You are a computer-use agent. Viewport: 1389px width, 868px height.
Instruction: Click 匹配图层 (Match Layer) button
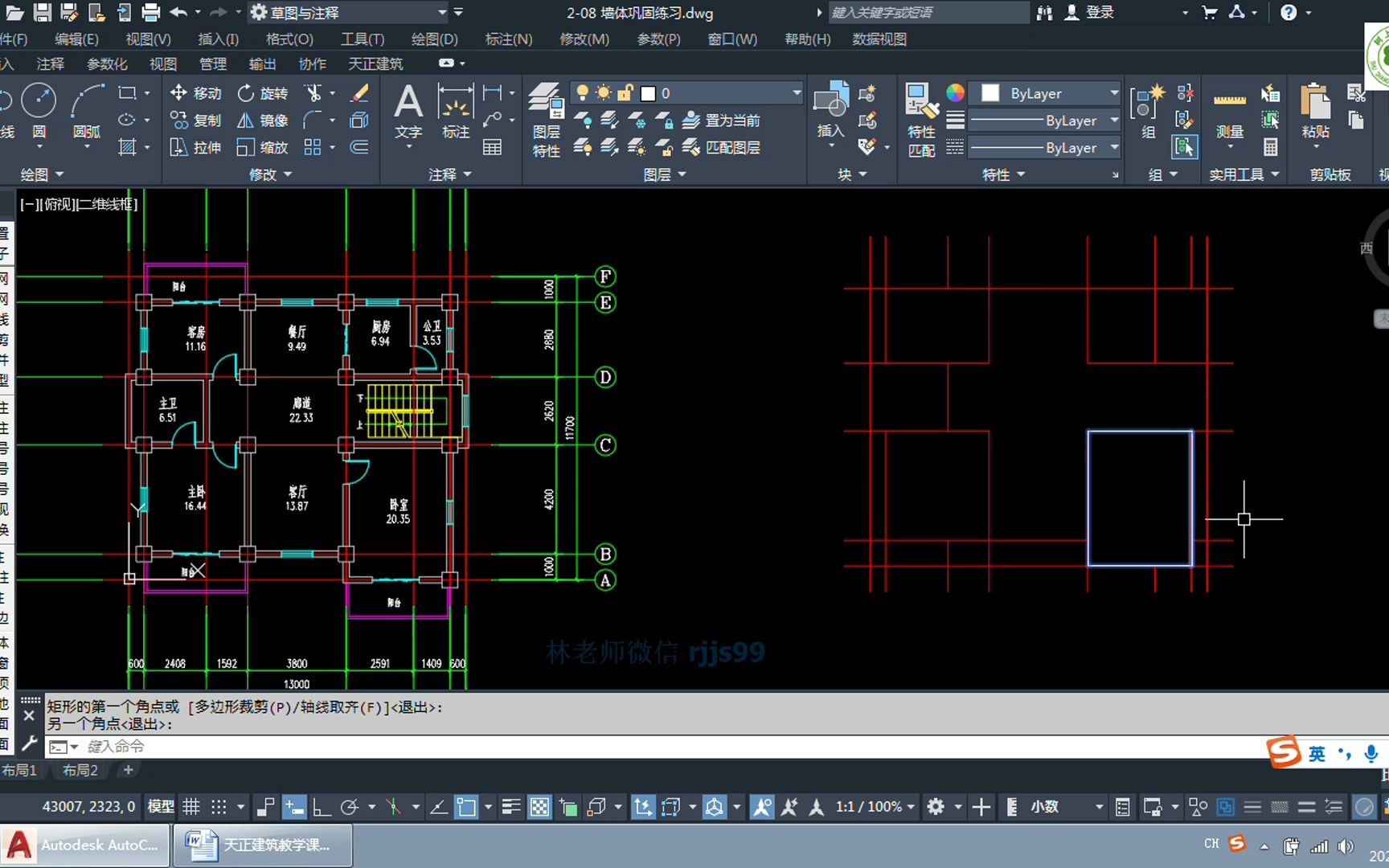[721, 148]
